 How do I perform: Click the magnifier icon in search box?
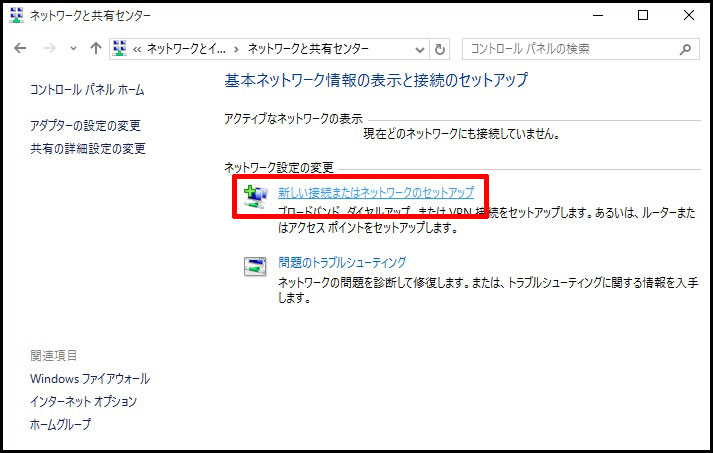[x=685, y=48]
